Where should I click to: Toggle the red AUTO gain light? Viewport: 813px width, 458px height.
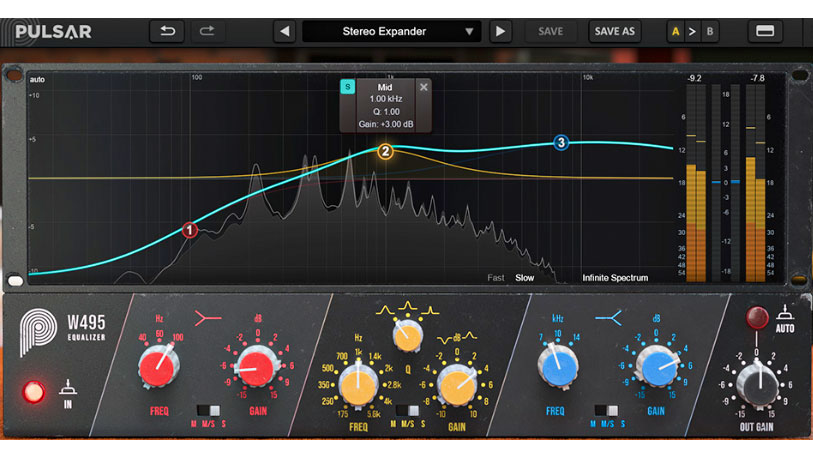click(756, 318)
